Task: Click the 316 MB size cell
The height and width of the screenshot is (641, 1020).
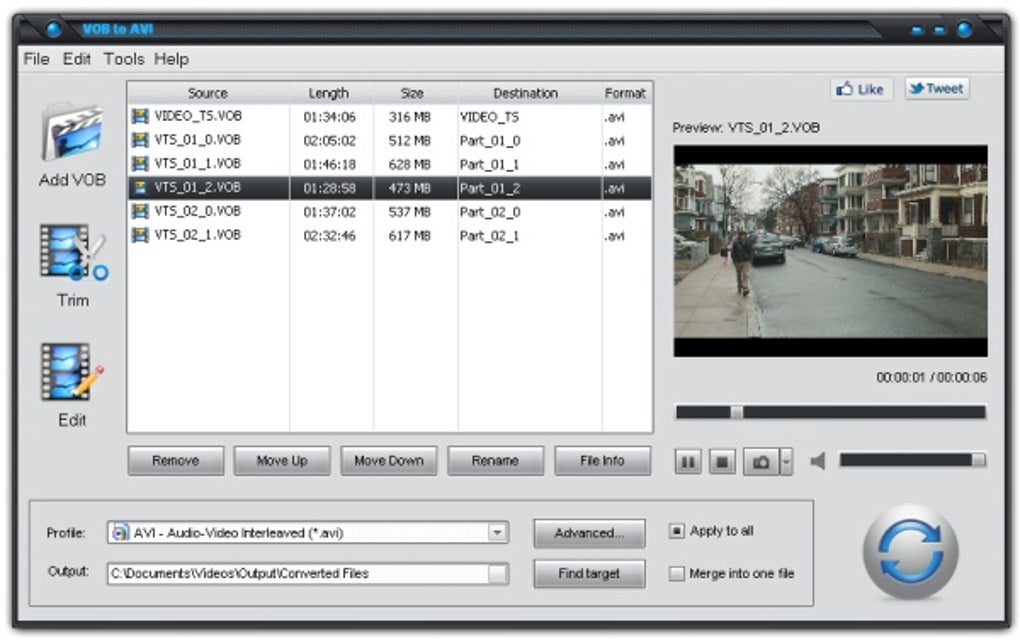Action: (x=410, y=117)
